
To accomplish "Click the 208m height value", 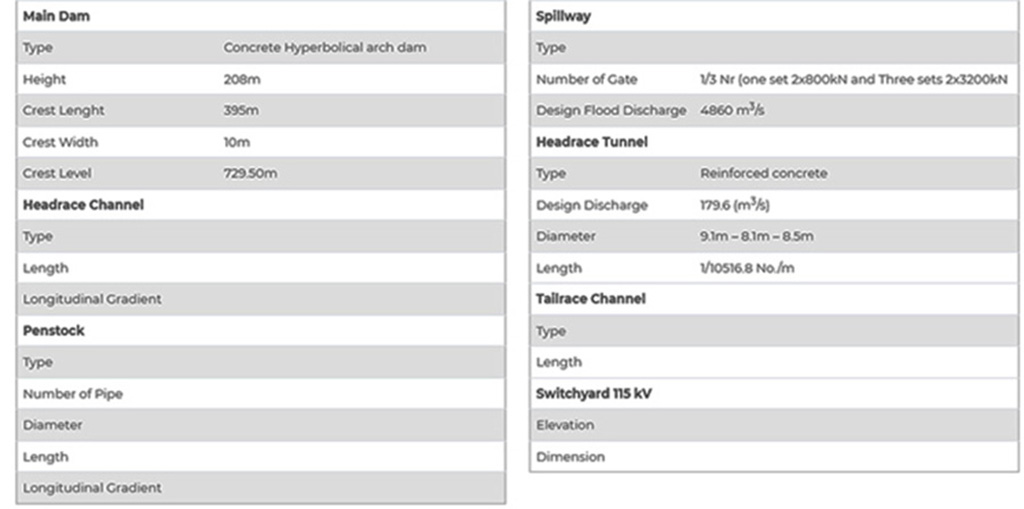I will (241, 79).
